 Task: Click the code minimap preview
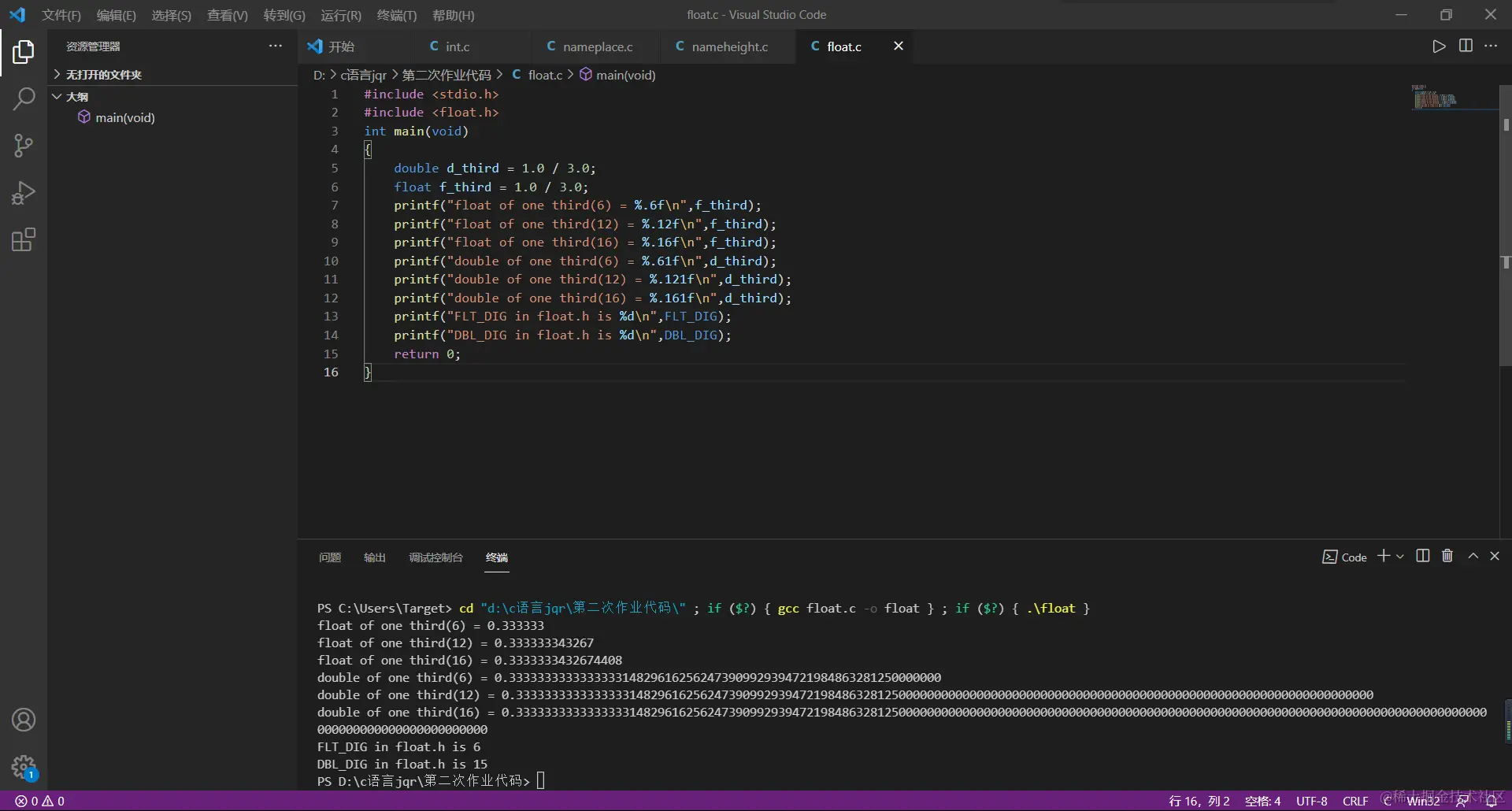coord(1435,99)
